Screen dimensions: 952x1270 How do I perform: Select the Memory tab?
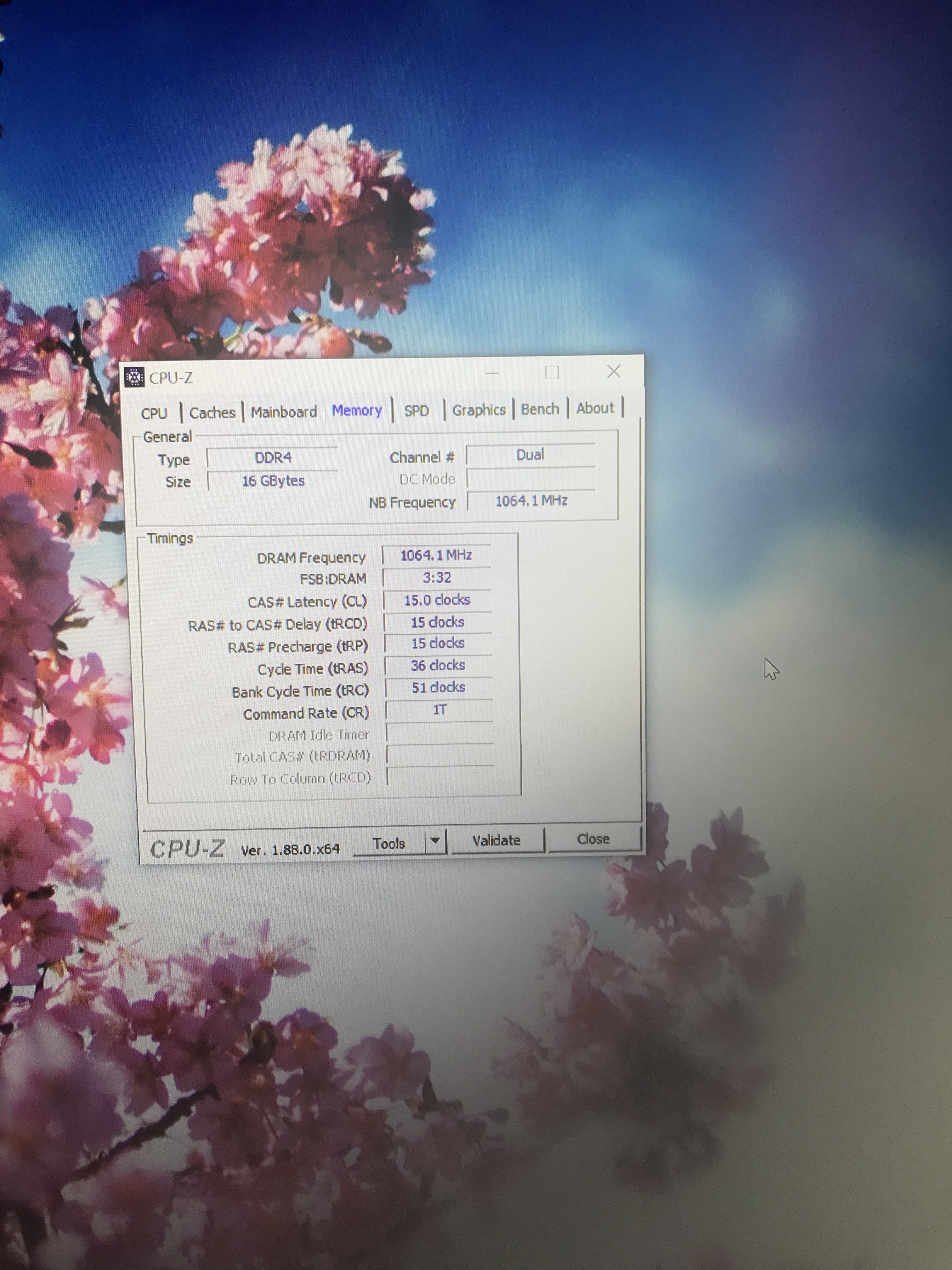(x=357, y=410)
